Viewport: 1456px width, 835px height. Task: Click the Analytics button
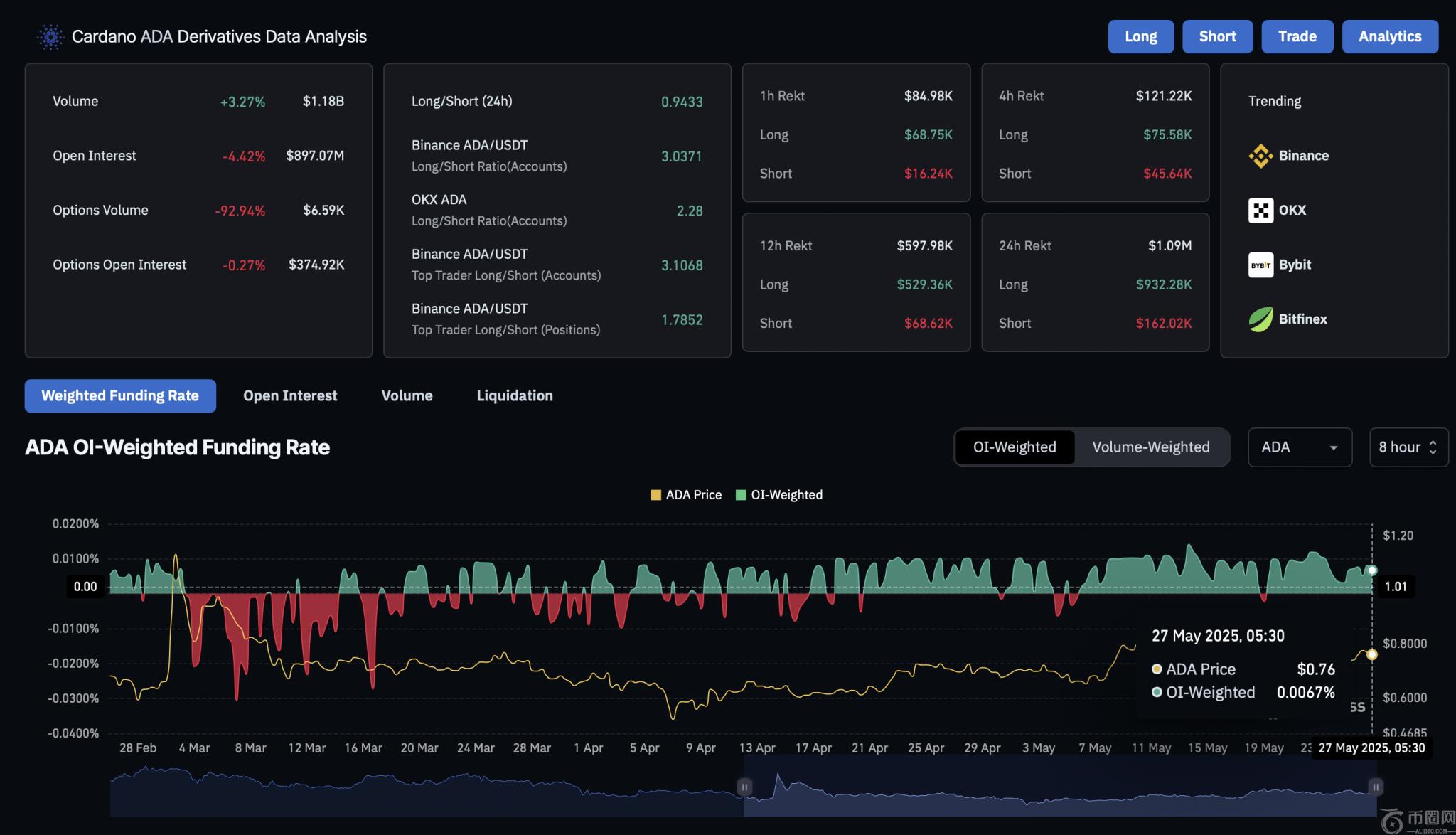1389,37
